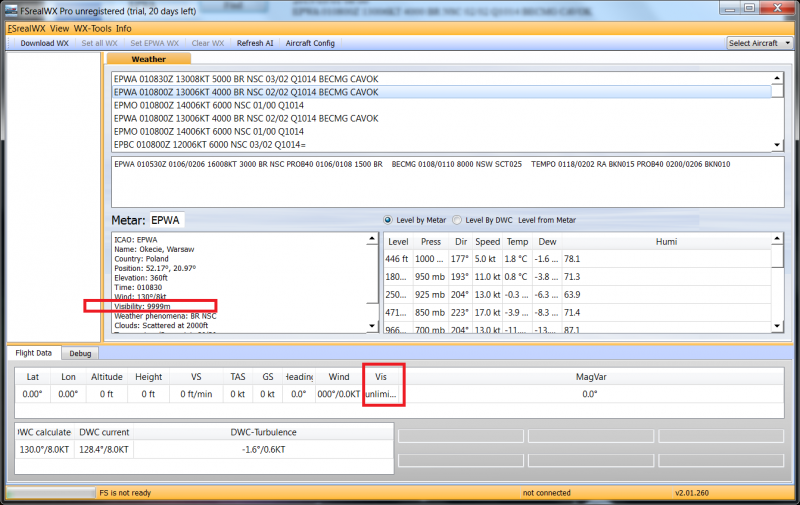
Task: Minimize the FSrealWX window
Action: tap(730, 8)
